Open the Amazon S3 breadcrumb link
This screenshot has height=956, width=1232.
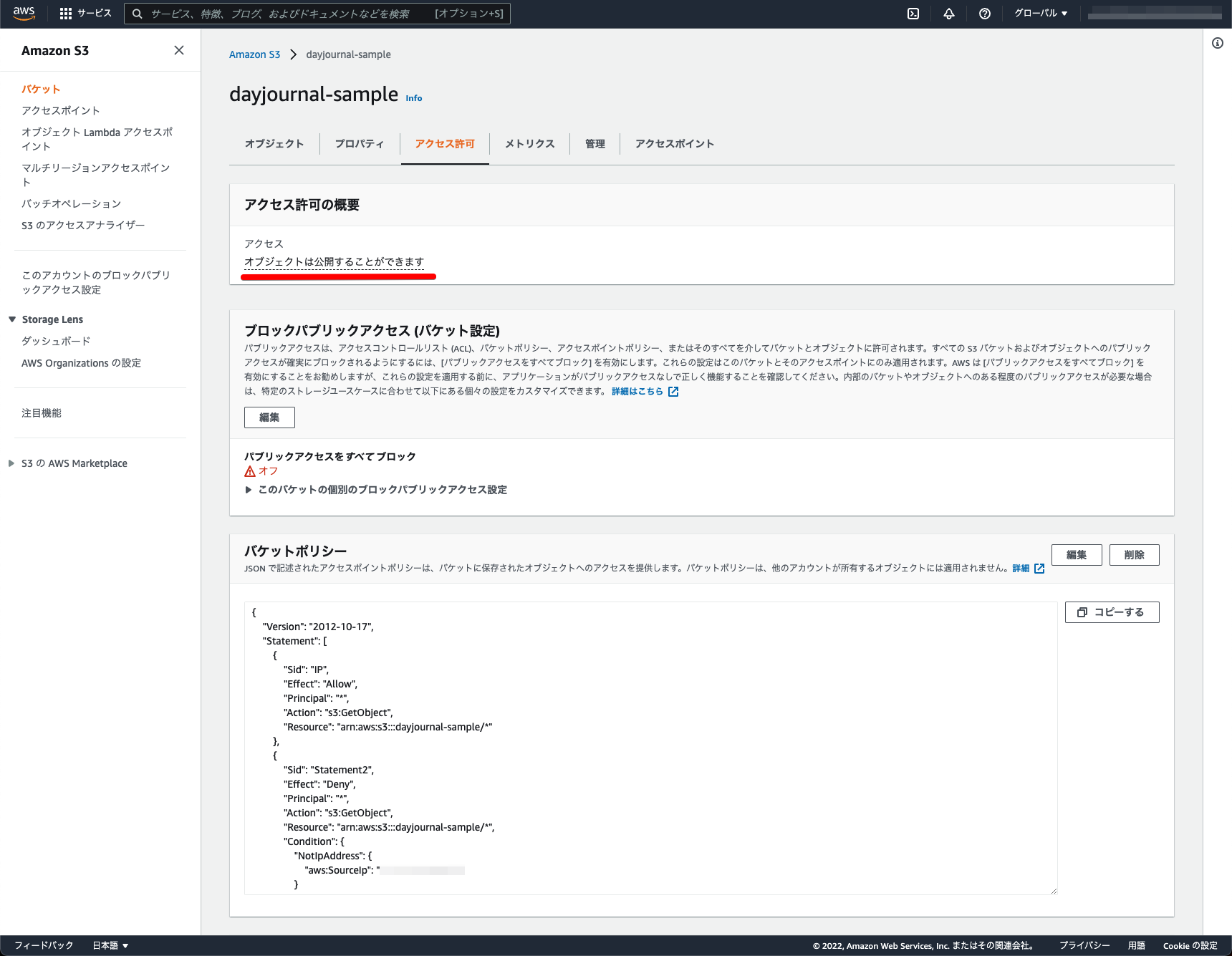(254, 54)
